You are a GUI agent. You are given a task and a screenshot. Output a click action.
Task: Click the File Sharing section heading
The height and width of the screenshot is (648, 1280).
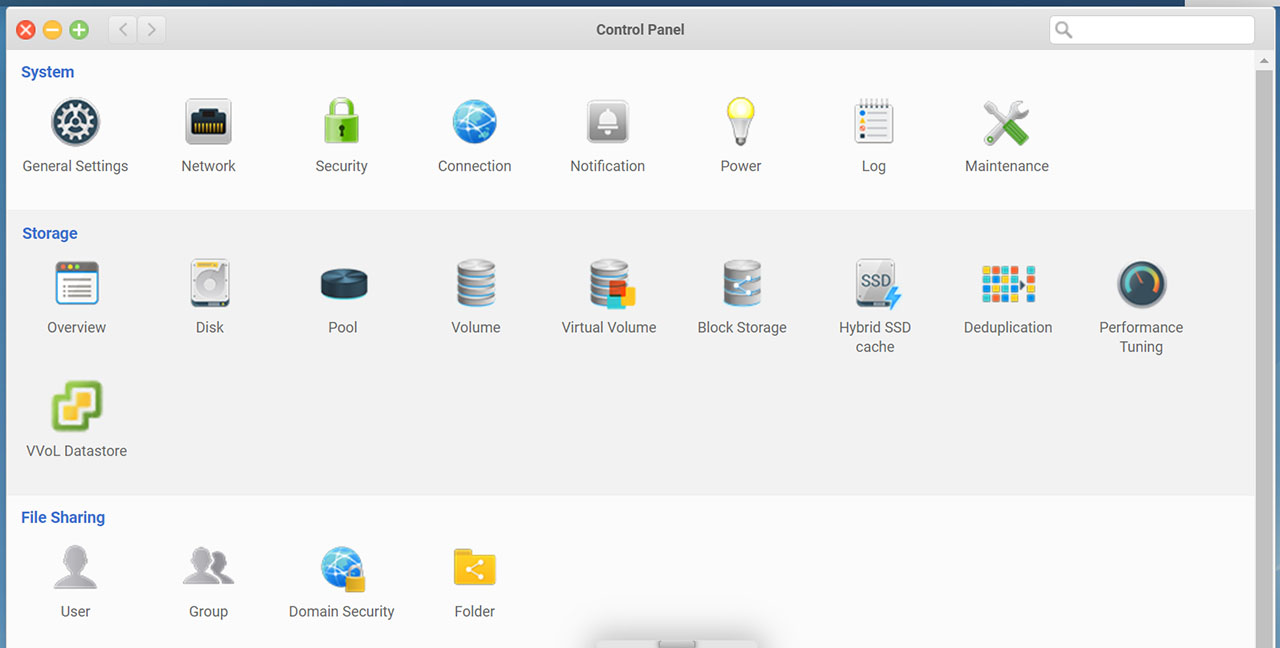pyautogui.click(x=63, y=517)
